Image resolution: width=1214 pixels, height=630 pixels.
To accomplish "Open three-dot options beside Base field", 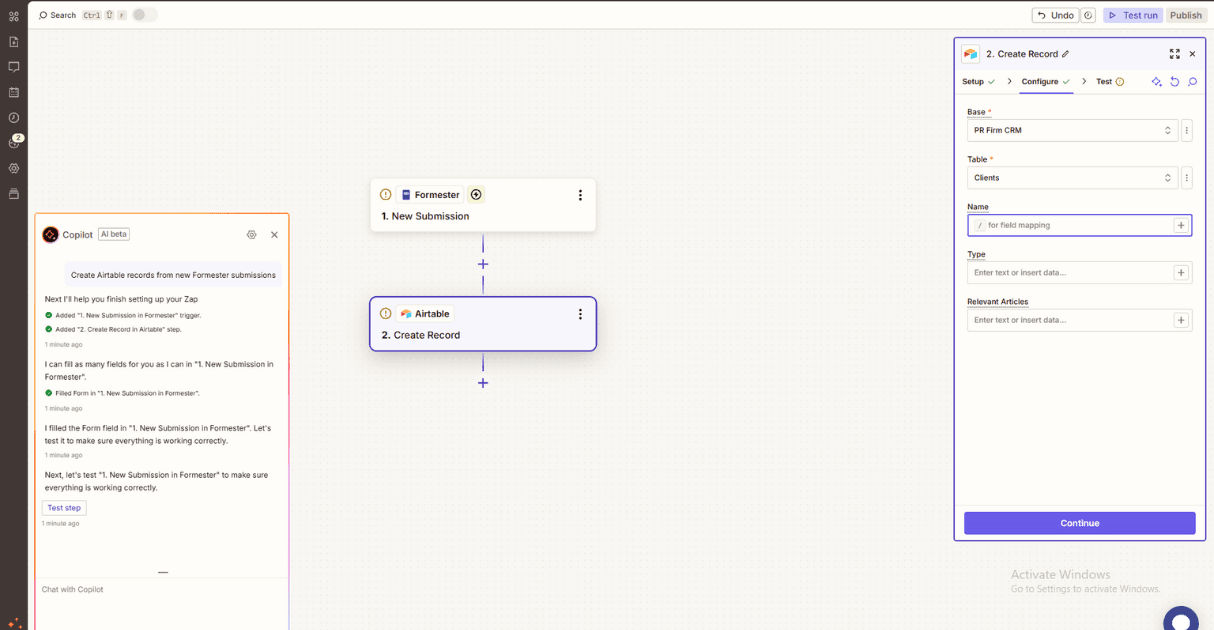I will 1187,130.
